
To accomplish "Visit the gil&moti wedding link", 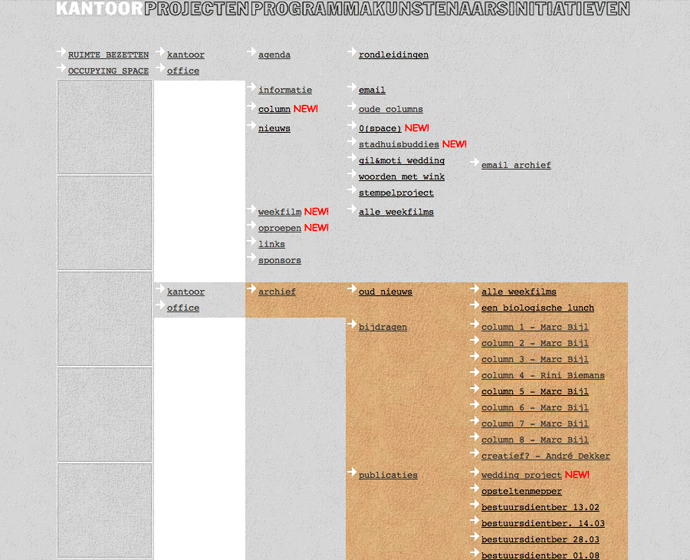I will tap(401, 160).
